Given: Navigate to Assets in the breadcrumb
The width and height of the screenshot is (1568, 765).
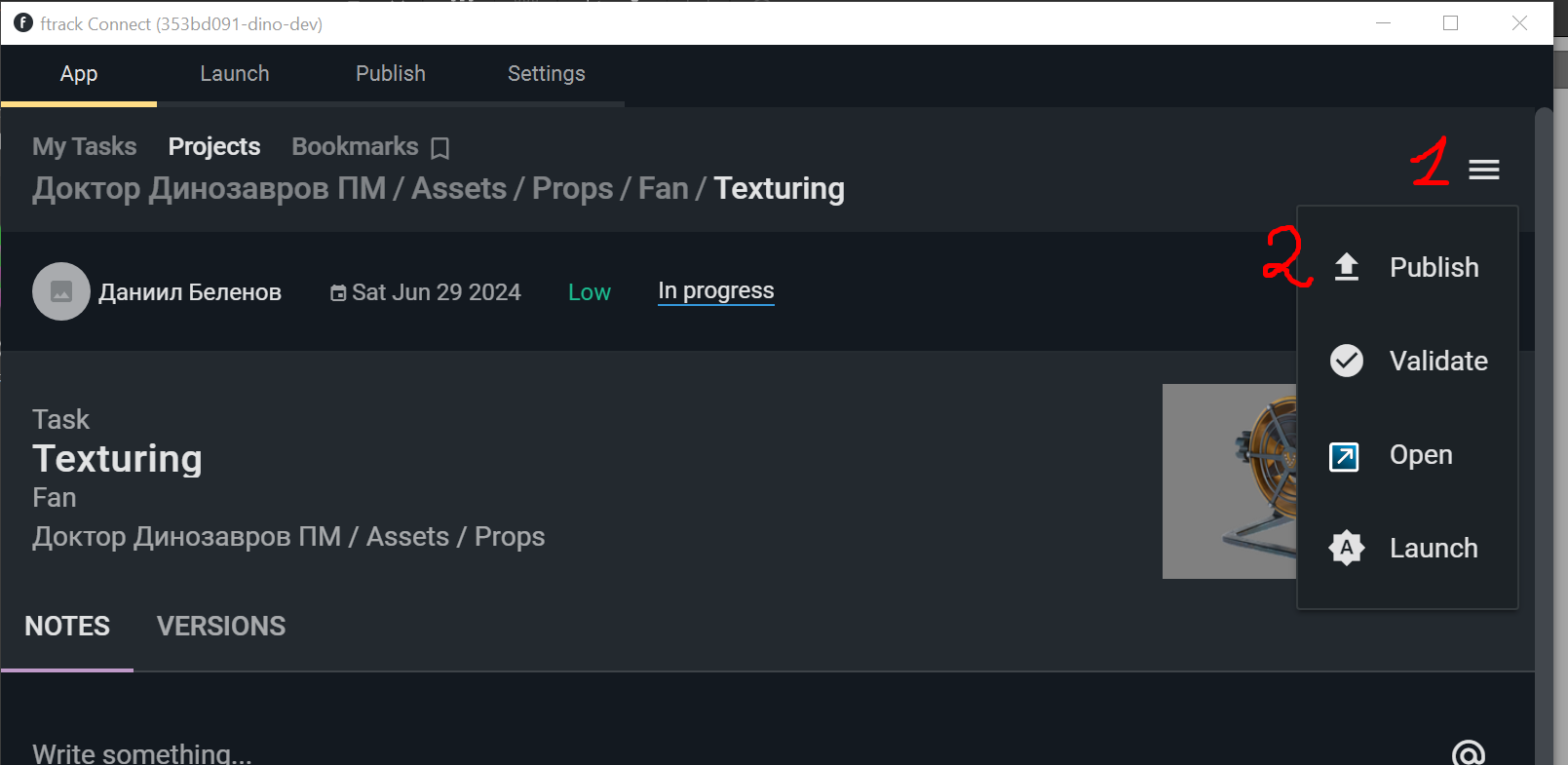Looking at the screenshot, I should [x=459, y=188].
